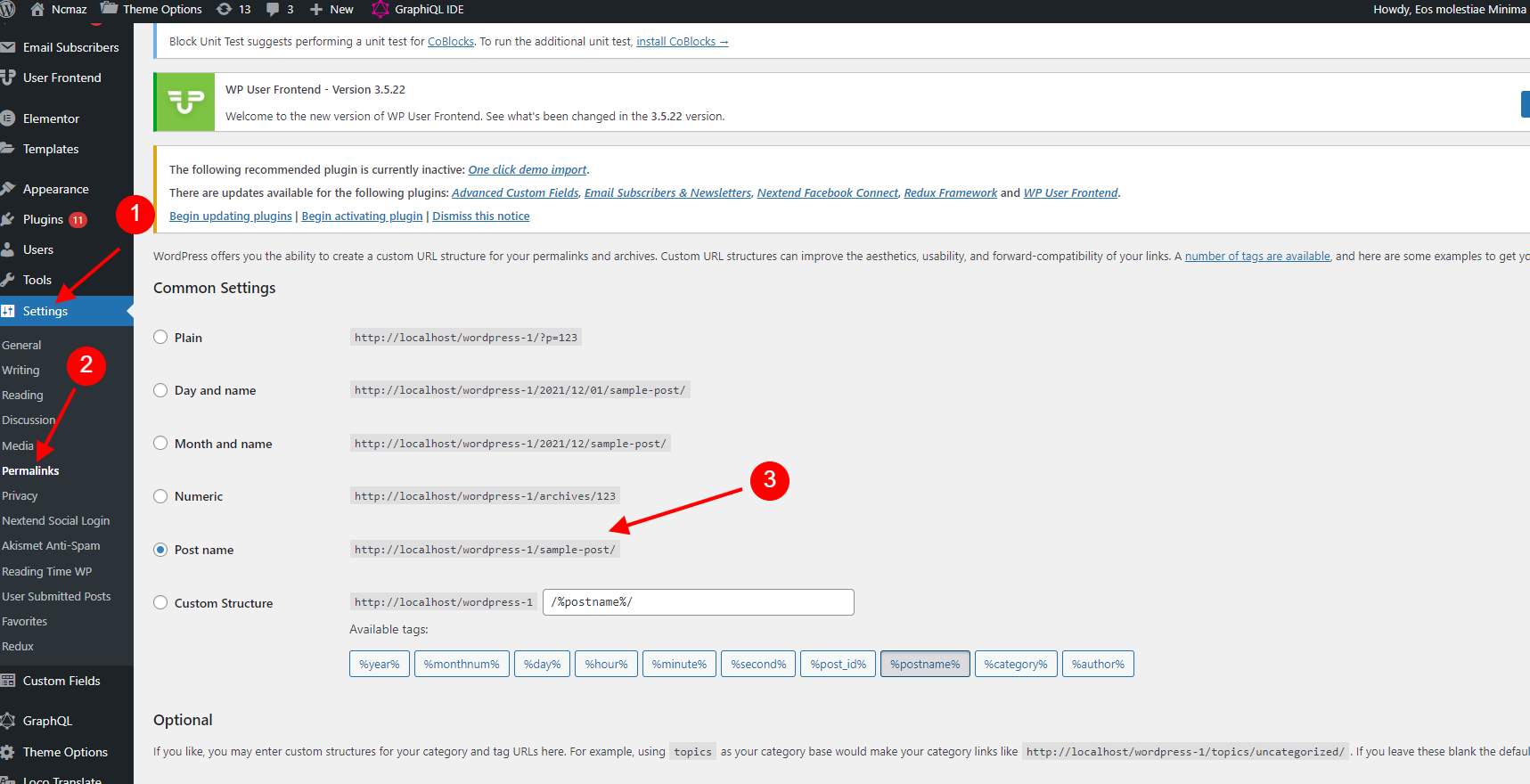
Task: Open the Permalinks settings submenu
Action: tap(30, 470)
